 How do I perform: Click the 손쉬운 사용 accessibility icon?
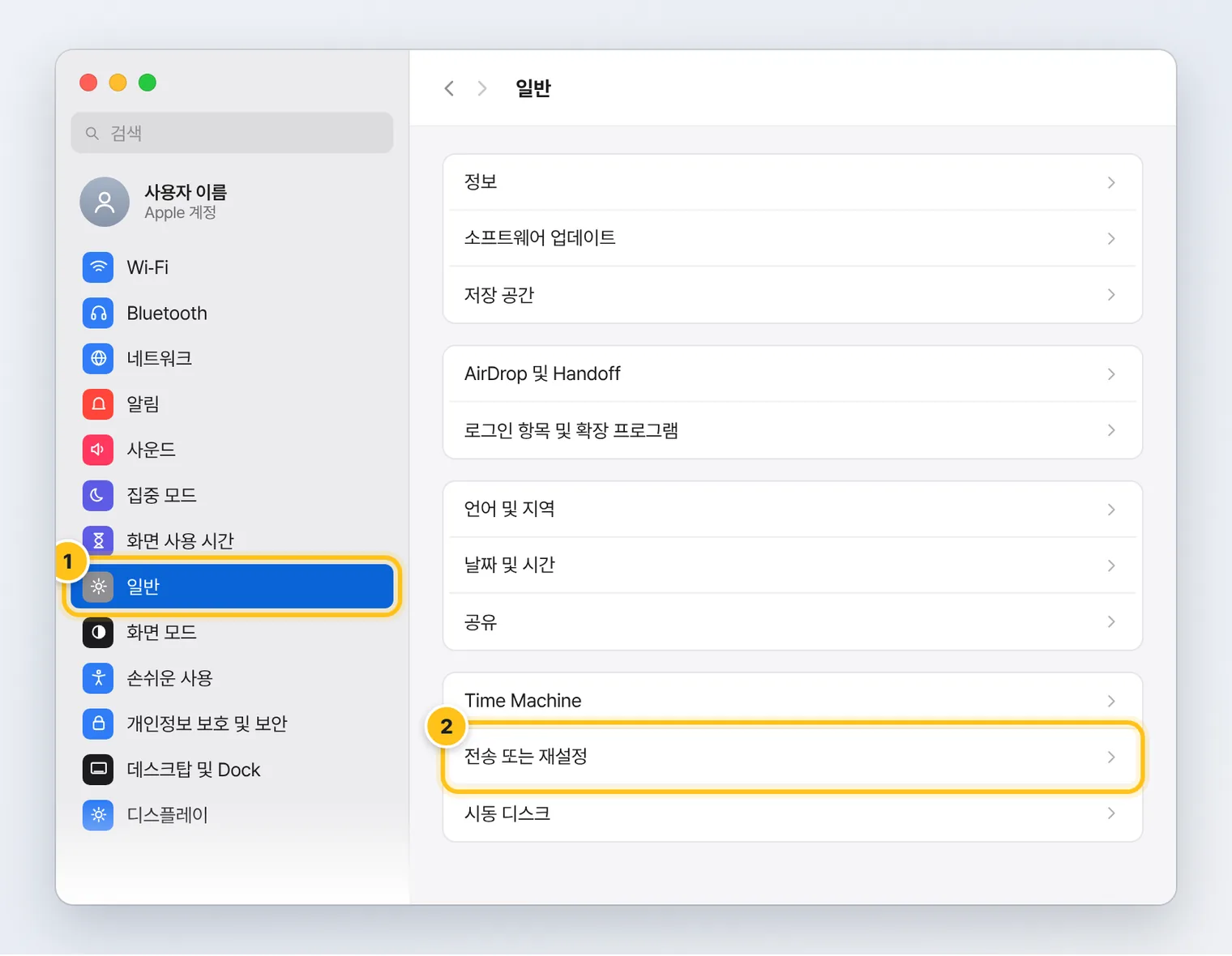[98, 677]
